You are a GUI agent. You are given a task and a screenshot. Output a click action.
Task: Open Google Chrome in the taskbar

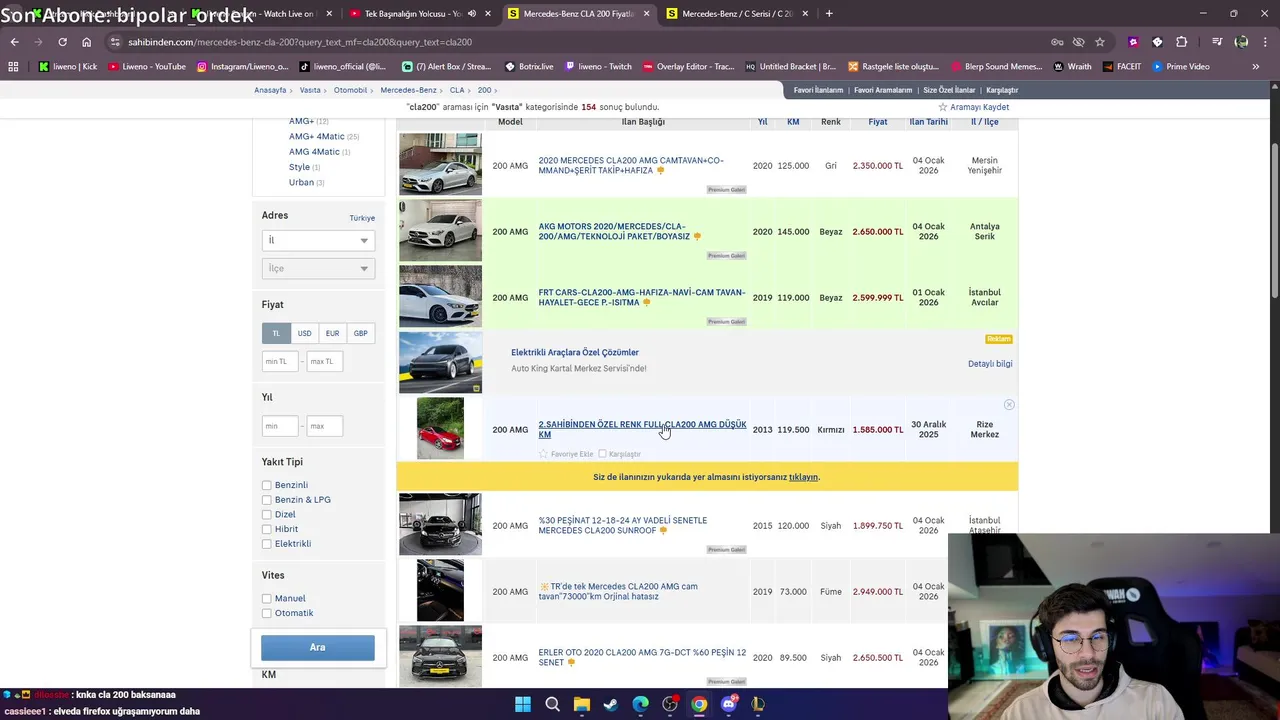click(699, 704)
